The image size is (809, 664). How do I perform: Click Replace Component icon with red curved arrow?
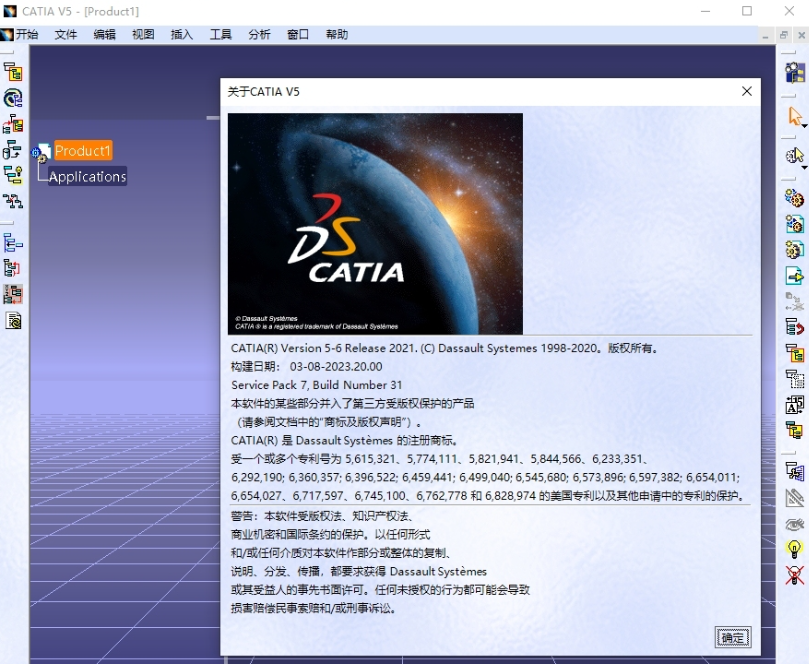click(795, 327)
